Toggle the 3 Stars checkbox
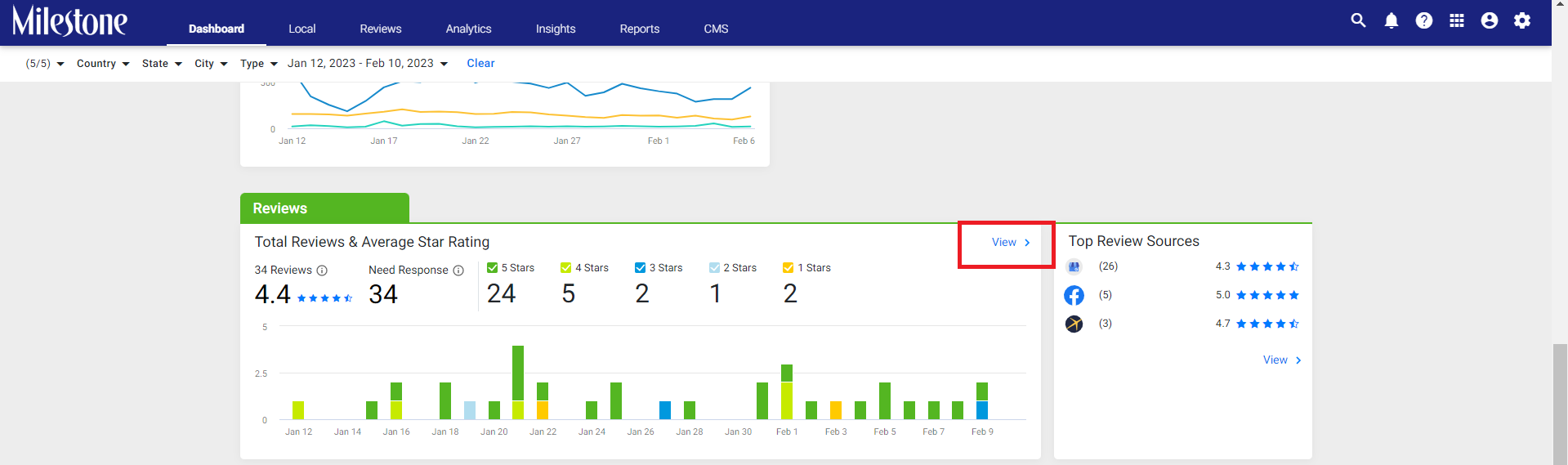 [x=640, y=268]
